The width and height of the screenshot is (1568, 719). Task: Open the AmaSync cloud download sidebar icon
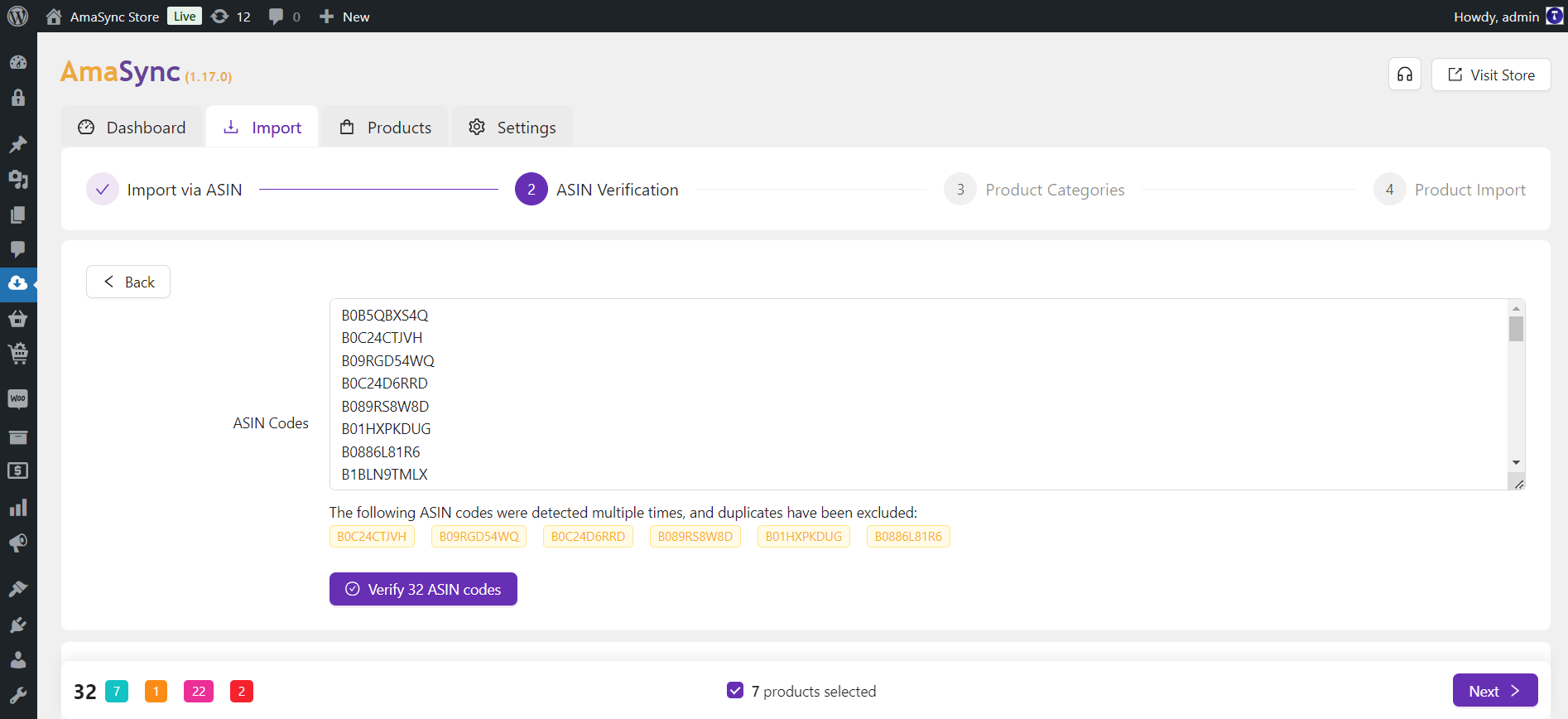click(18, 283)
